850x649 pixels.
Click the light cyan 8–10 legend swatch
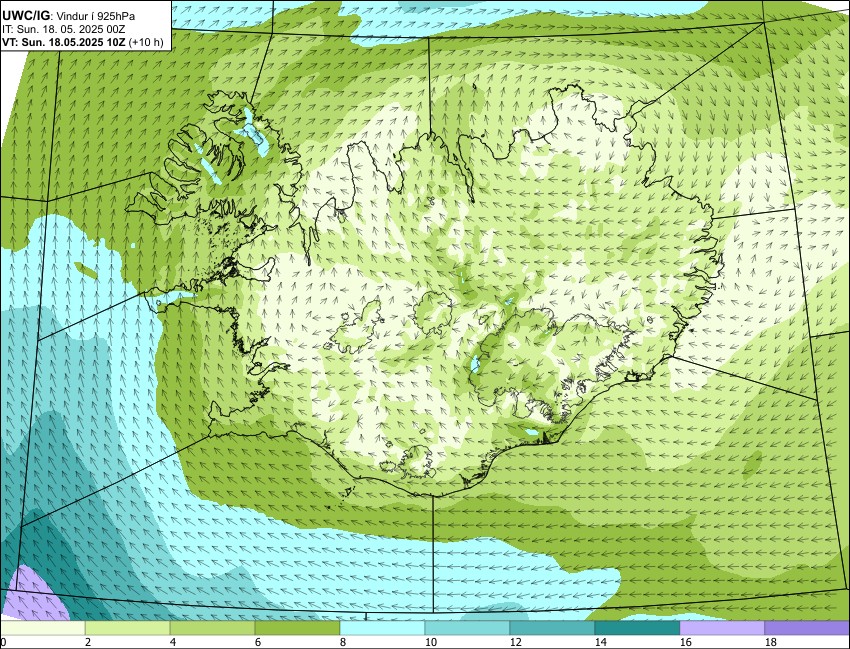[382, 628]
